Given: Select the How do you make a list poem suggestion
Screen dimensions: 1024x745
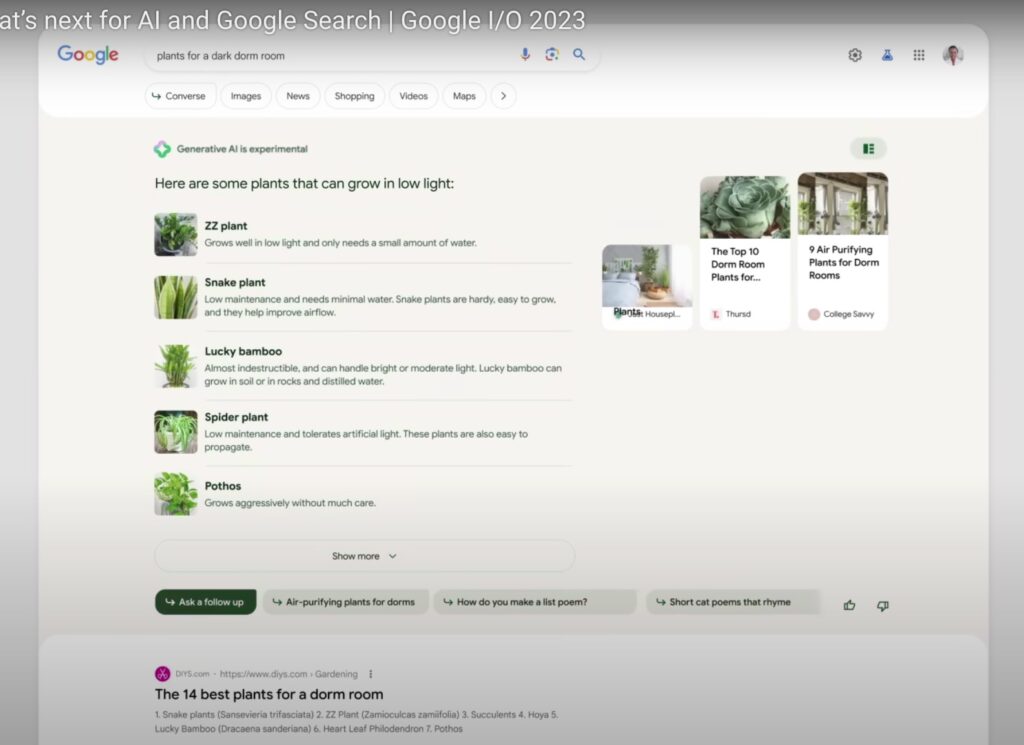Looking at the screenshot, I should 535,602.
